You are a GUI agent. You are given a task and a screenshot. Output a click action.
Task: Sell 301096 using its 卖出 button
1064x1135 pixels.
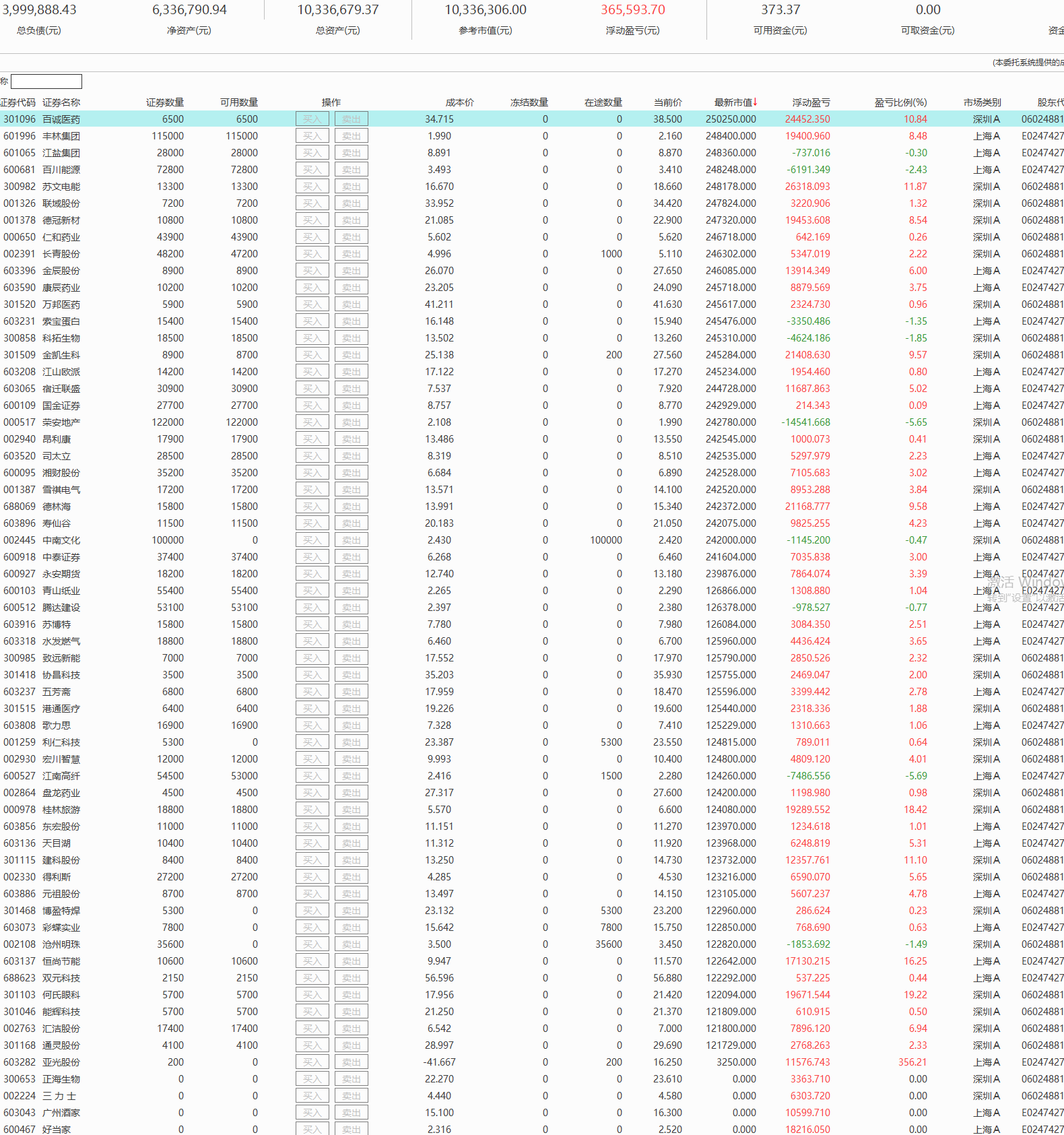click(352, 119)
